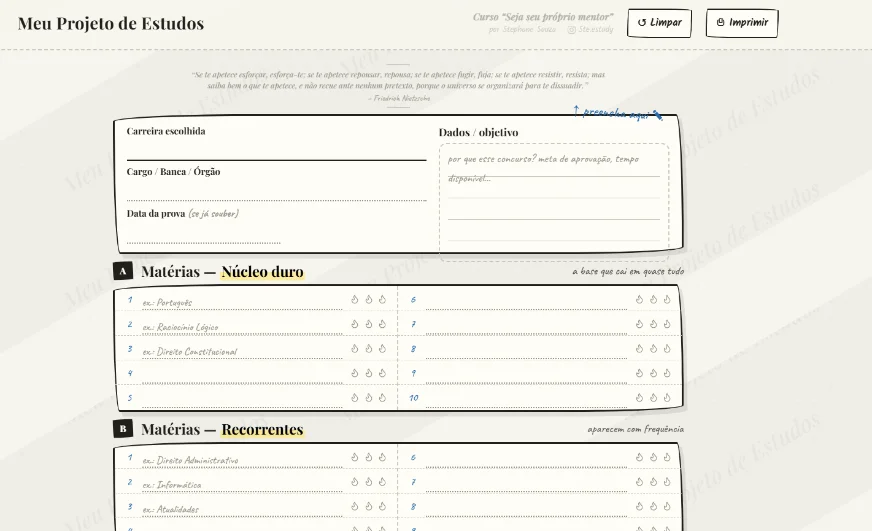872x531 pixels.
Task: Select third flame on Núcleo duro row 5
Action: pyautogui.click(x=383, y=398)
